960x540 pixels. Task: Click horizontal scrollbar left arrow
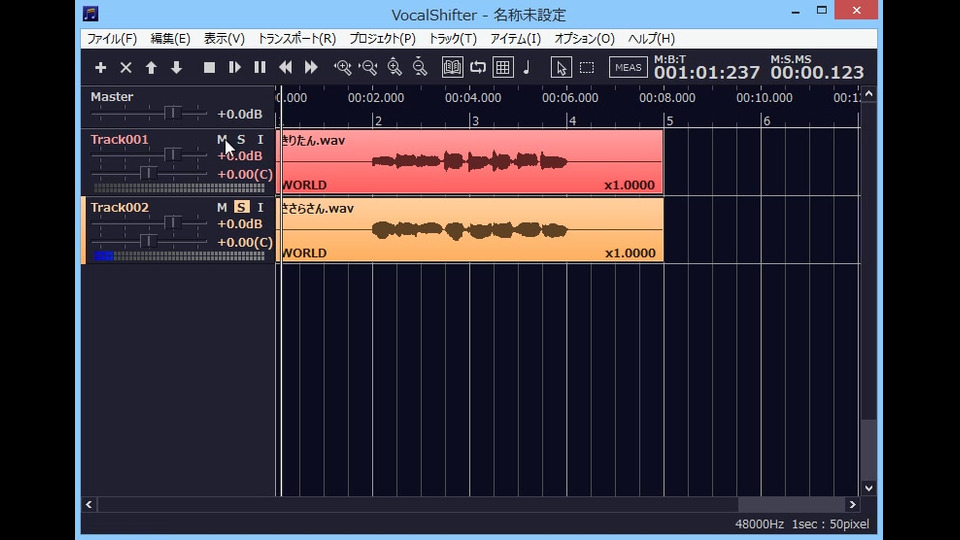click(89, 504)
